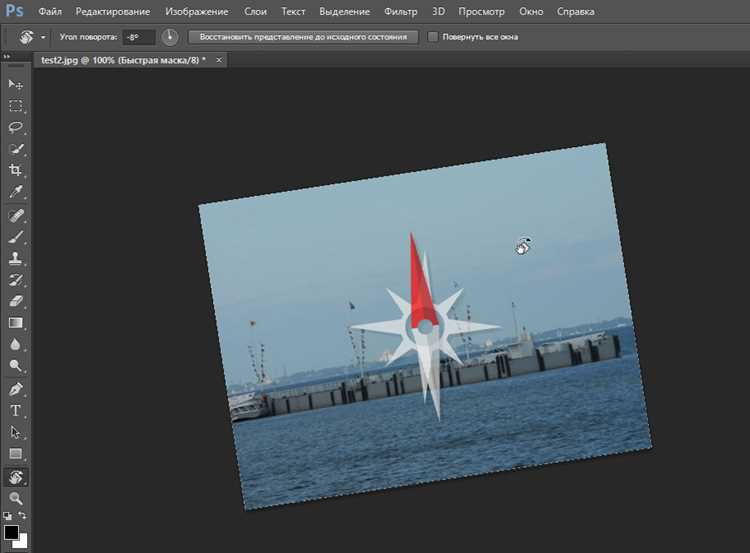Select the test2.jpg document tab
Viewport: 750px width, 553px height.
click(123, 60)
